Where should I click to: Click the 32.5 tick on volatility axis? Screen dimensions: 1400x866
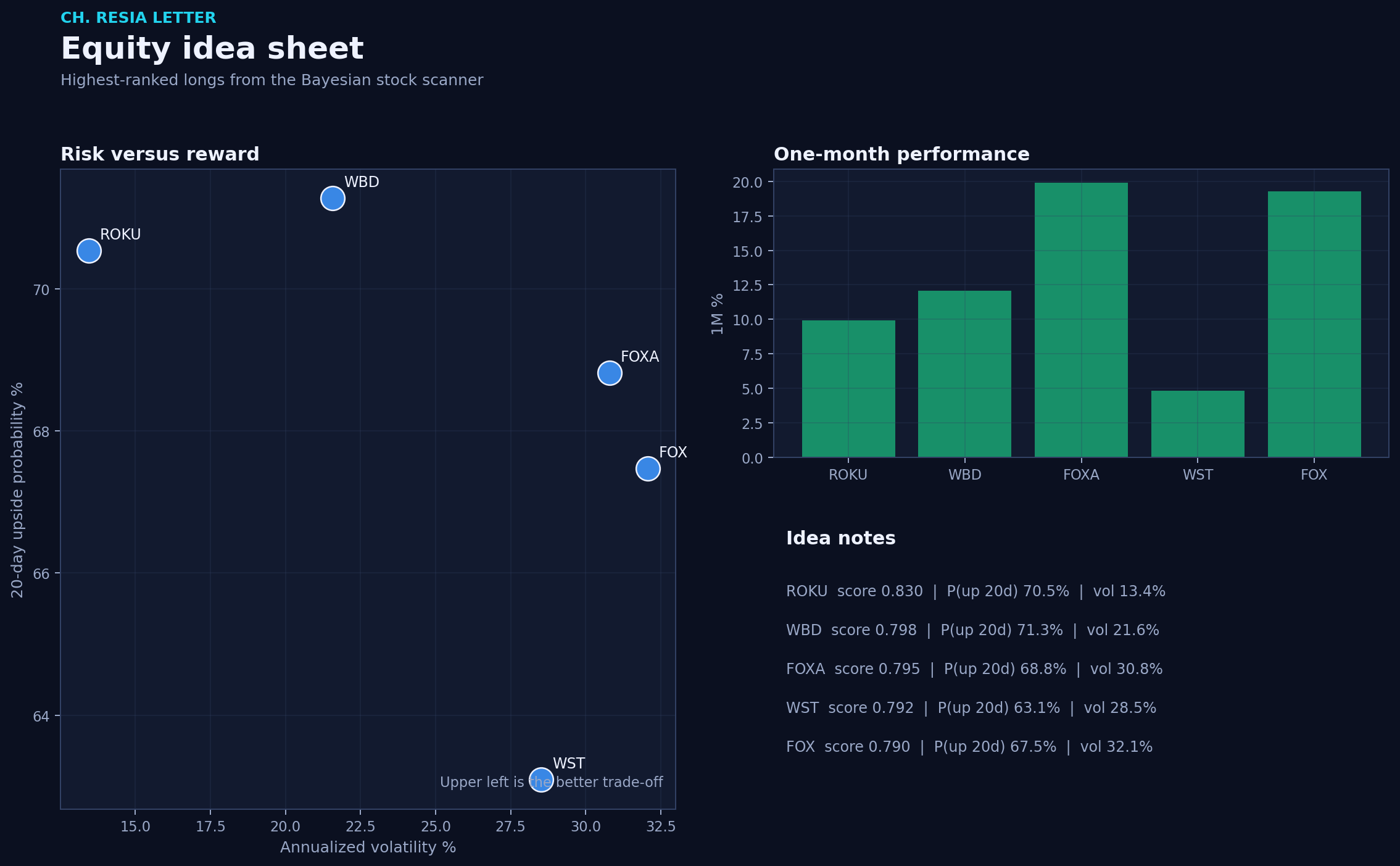click(661, 826)
